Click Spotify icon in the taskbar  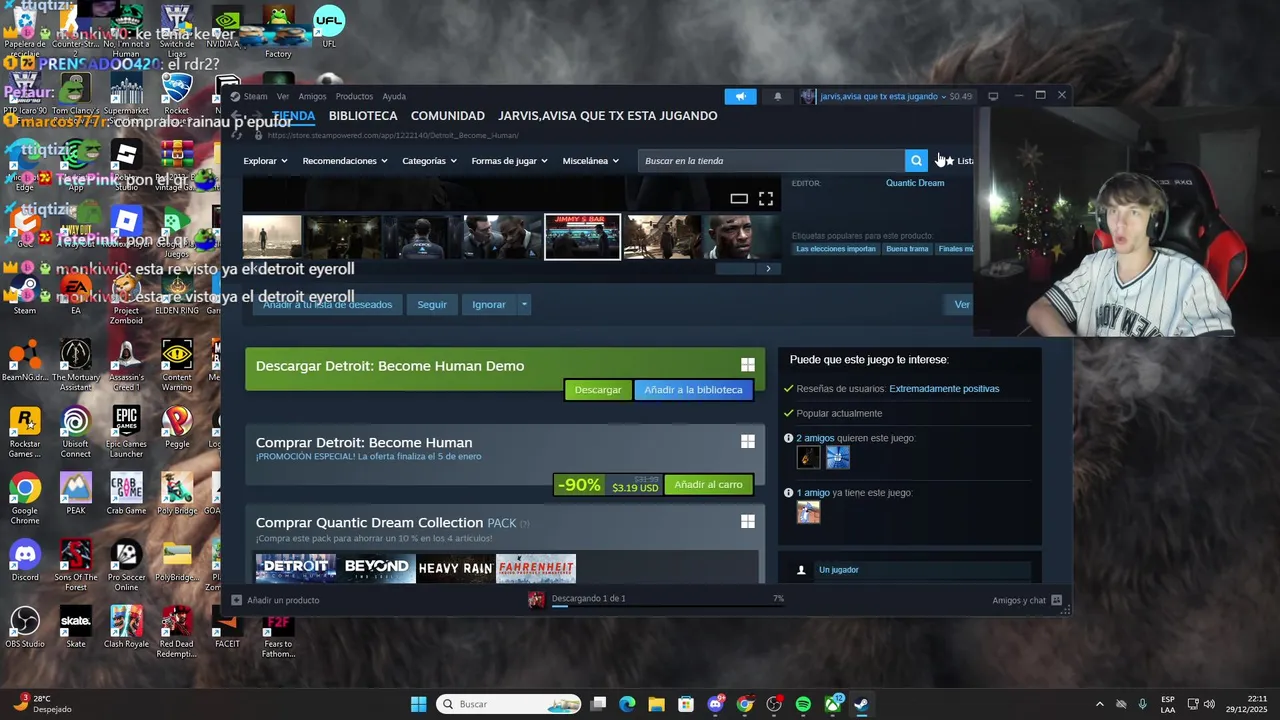[803, 704]
